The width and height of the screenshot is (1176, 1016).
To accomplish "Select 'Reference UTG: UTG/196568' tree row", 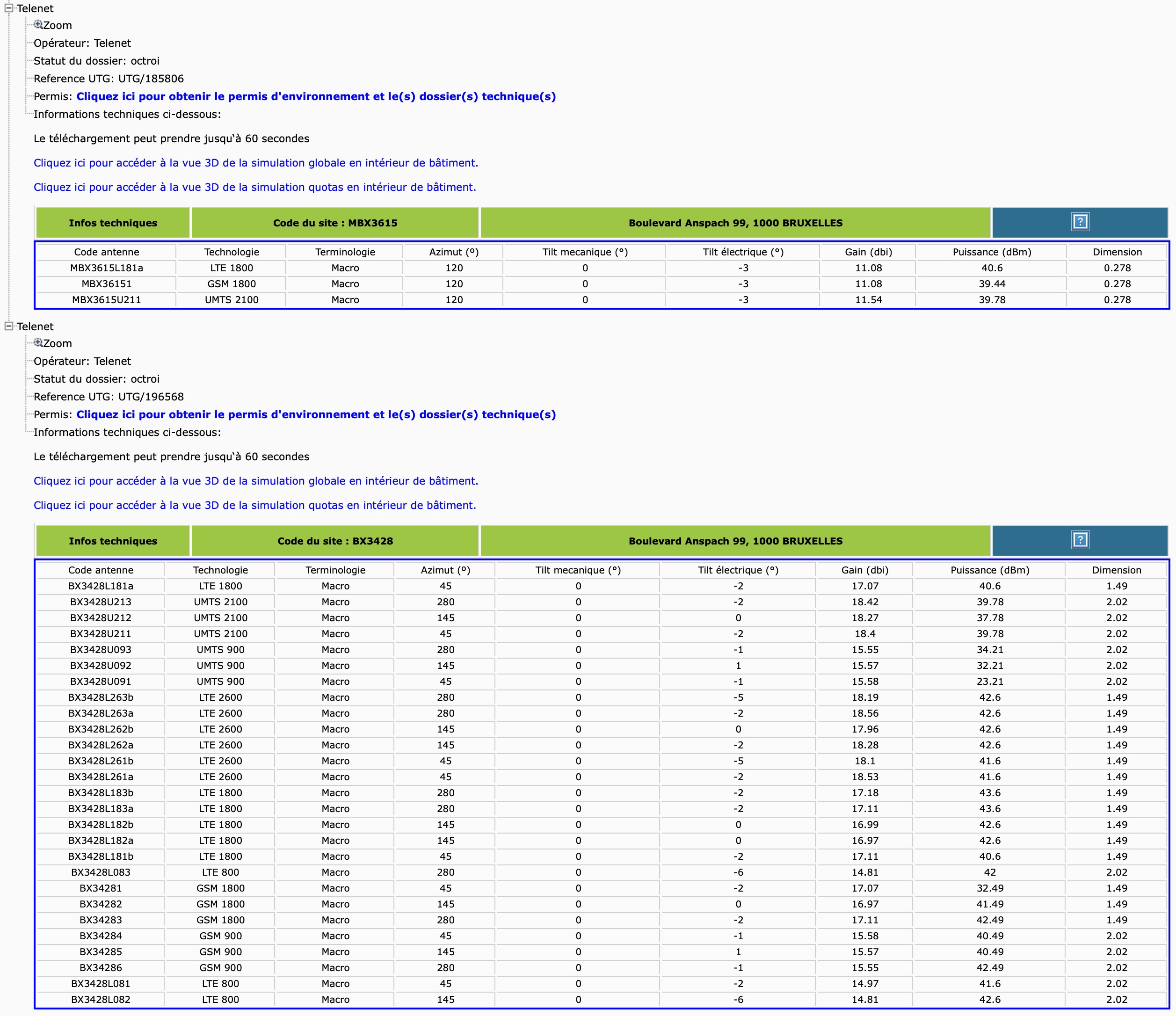I will [x=109, y=397].
